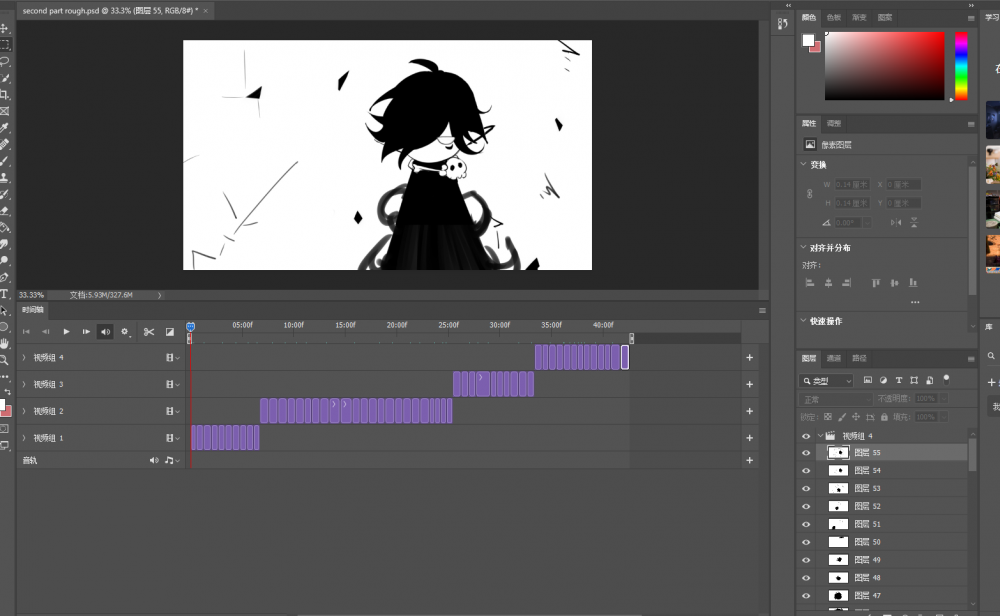Screen dimensions: 1000x616
Task: Click the transition icon in timeline
Action: click(170, 331)
